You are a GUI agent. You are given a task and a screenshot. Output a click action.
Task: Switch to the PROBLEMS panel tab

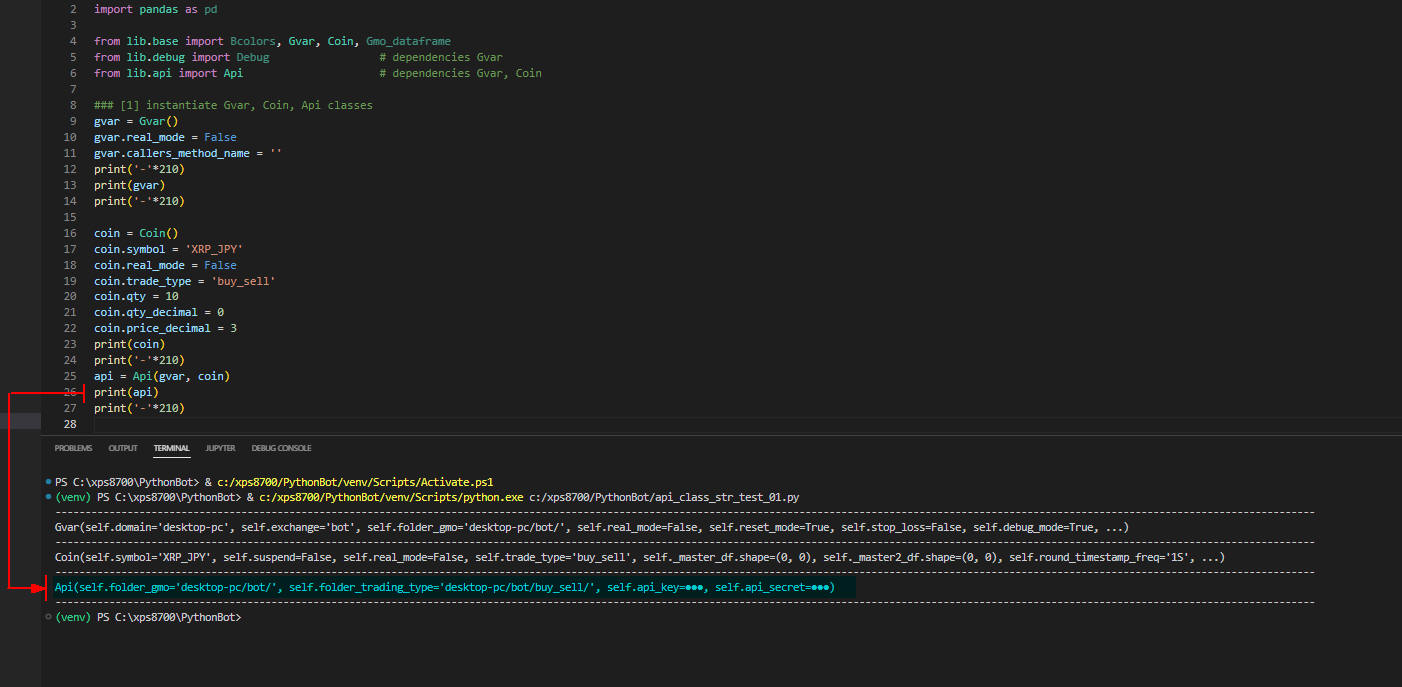[x=73, y=448]
